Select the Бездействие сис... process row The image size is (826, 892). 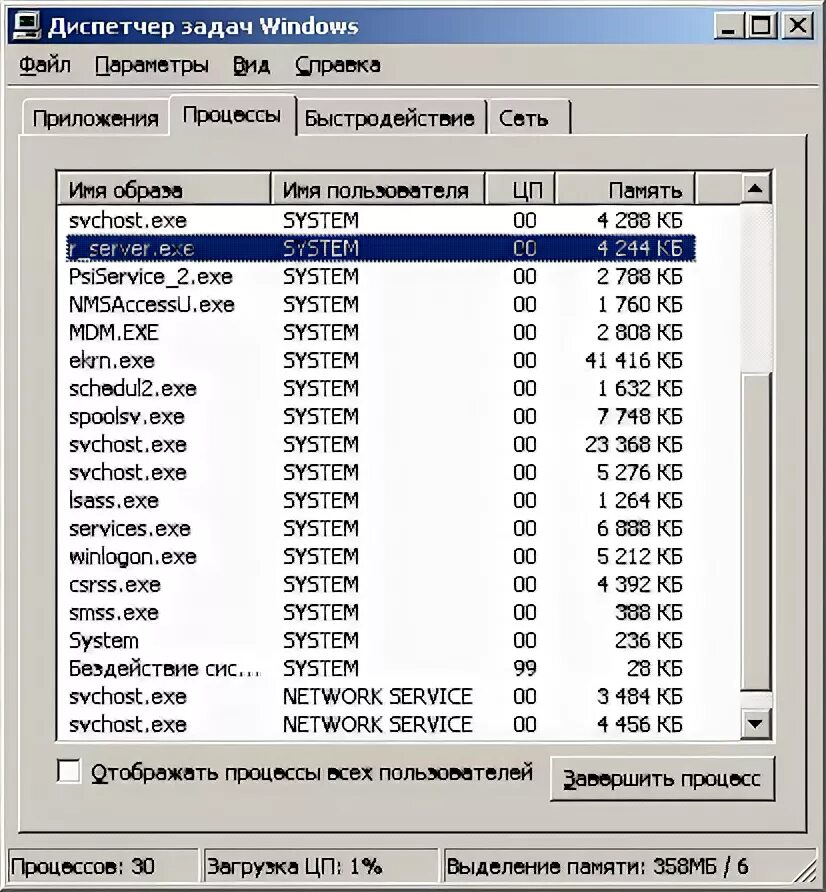pos(375,668)
